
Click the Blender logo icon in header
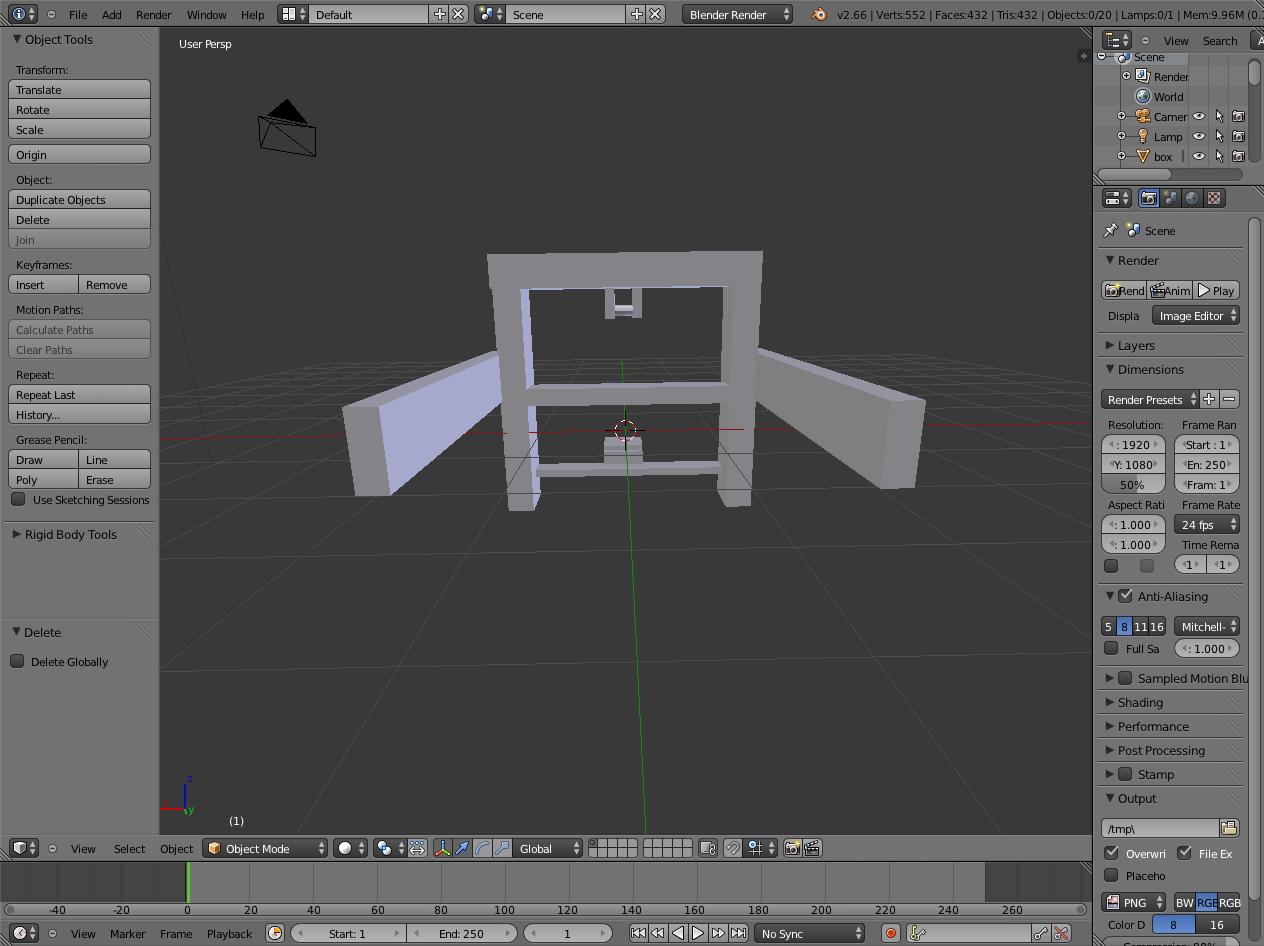(x=819, y=14)
